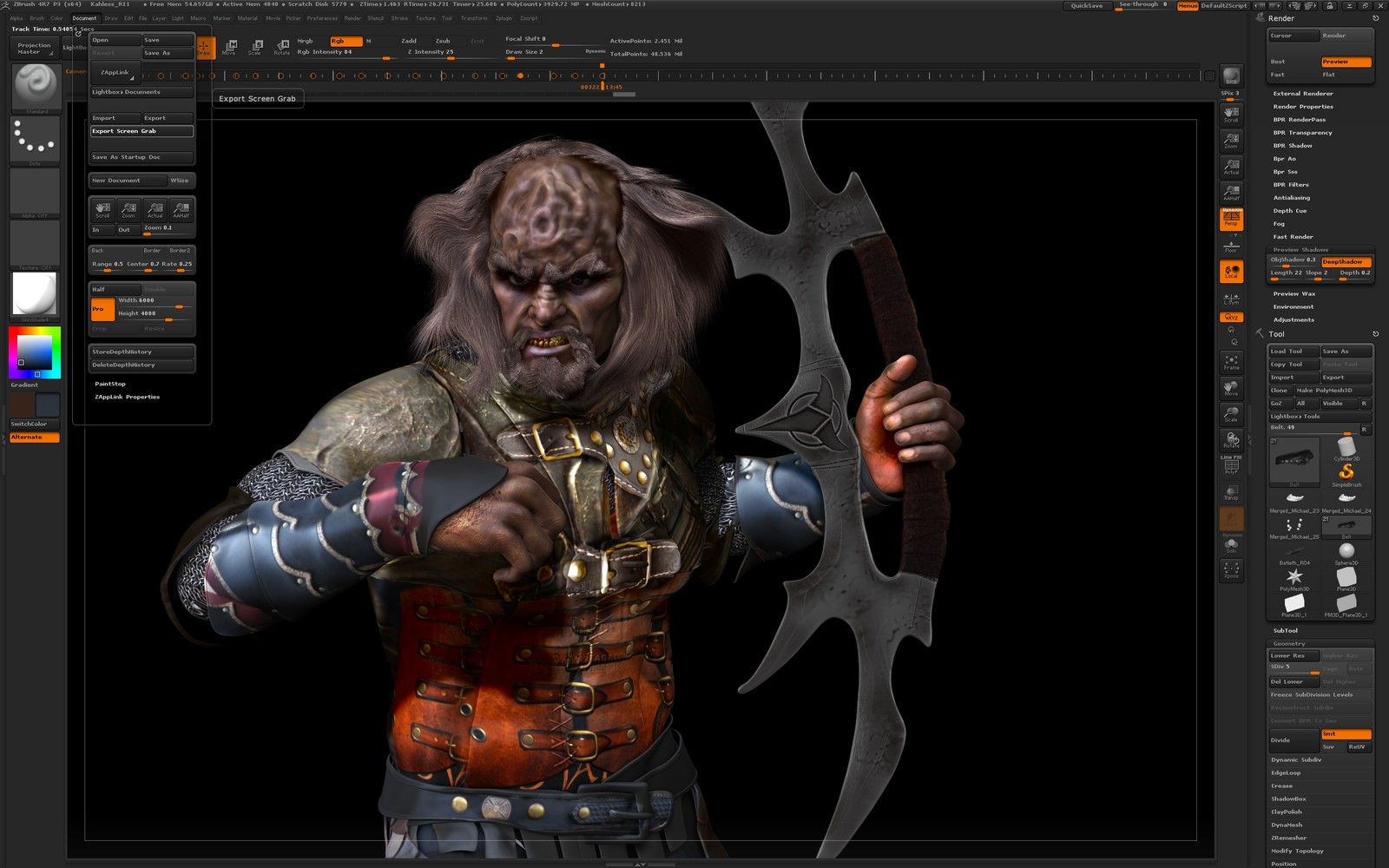
Task: Click Save As Startup Doc
Action: coord(142,157)
